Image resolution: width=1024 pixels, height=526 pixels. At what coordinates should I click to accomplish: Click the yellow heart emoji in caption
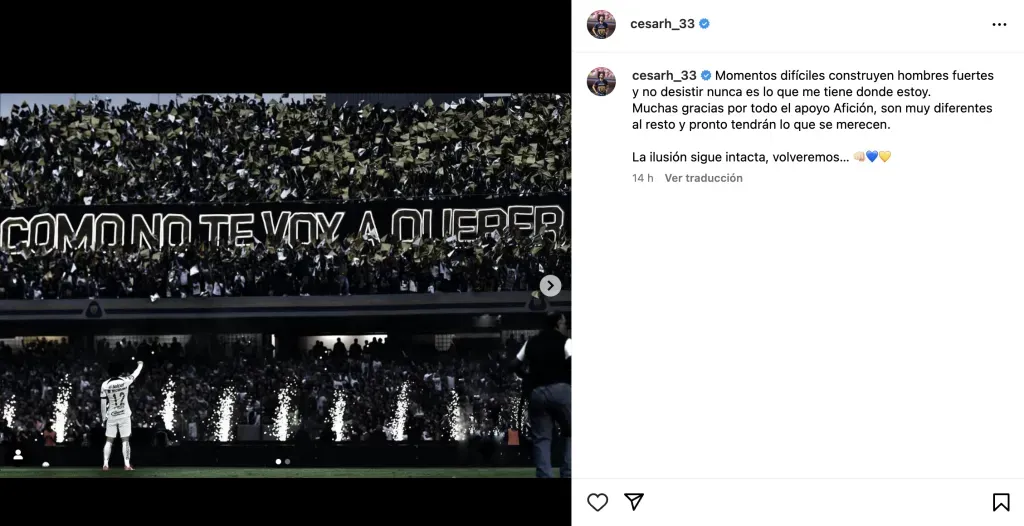[885, 157]
